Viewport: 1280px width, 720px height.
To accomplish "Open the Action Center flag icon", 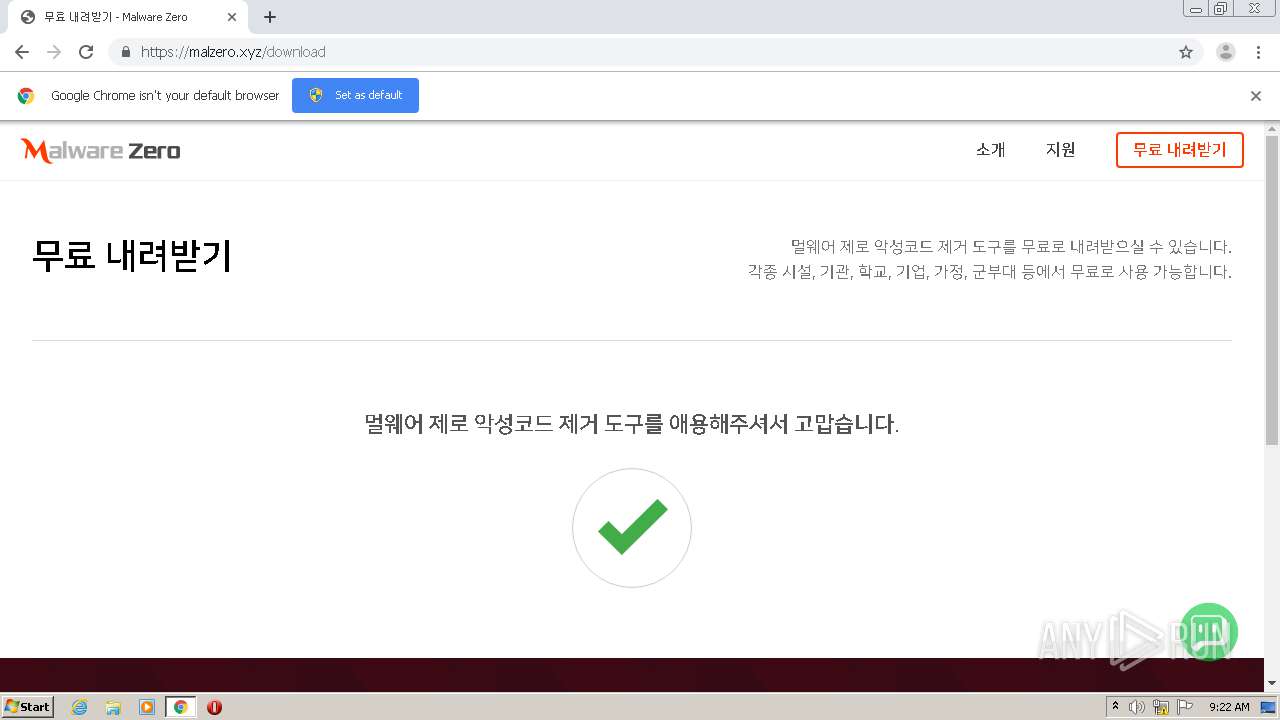I will click(1185, 707).
